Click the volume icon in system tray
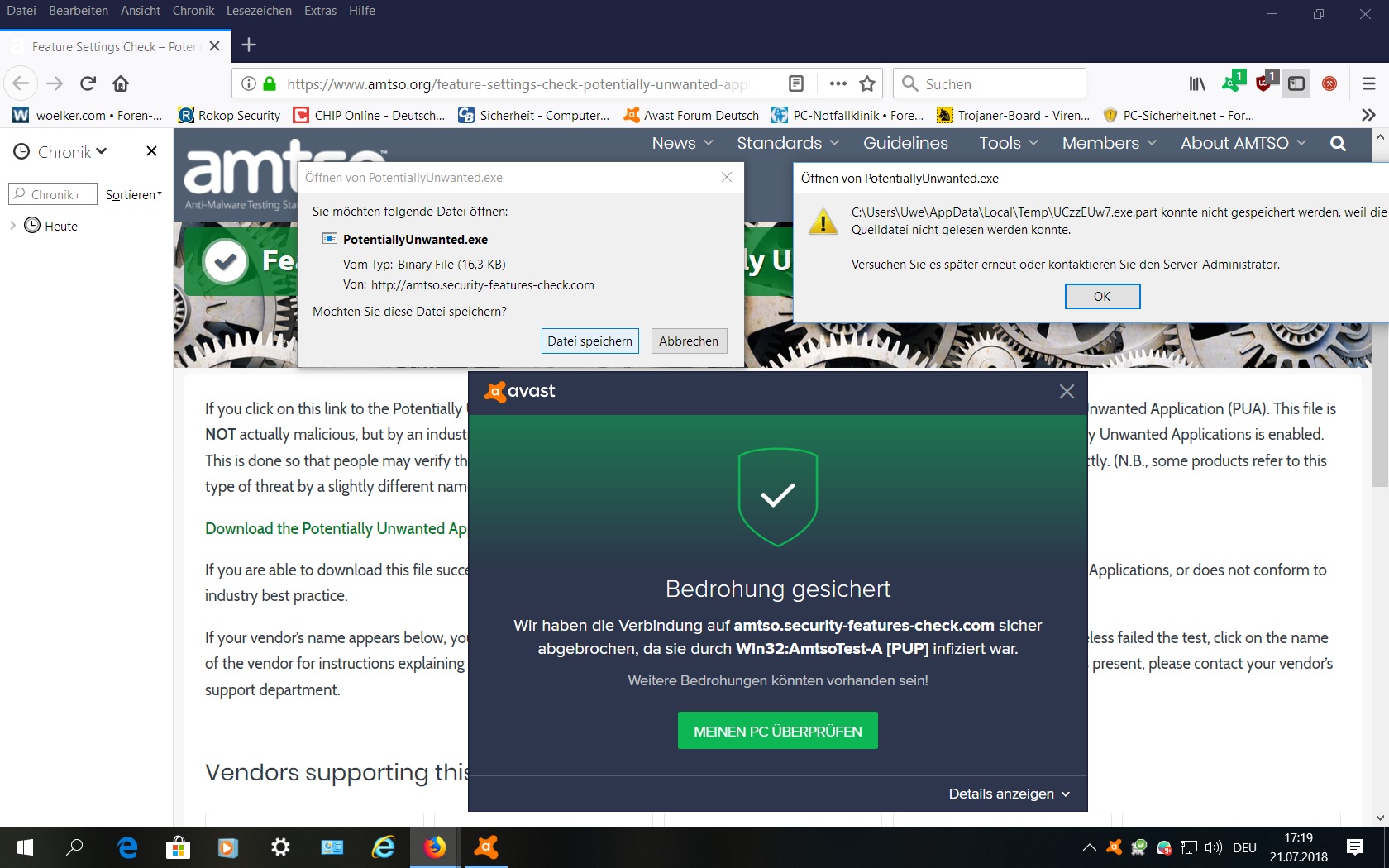 pos(1213,847)
